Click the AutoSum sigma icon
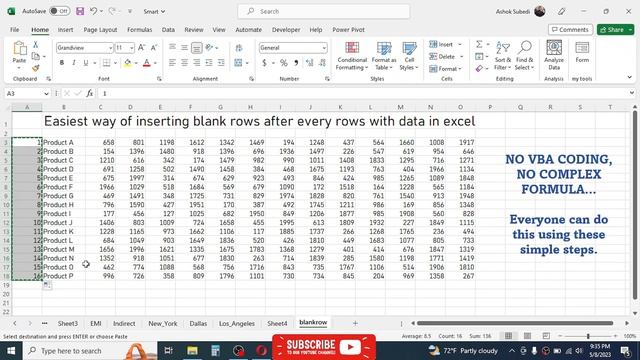This screenshot has width=640, height=360. (479, 44)
